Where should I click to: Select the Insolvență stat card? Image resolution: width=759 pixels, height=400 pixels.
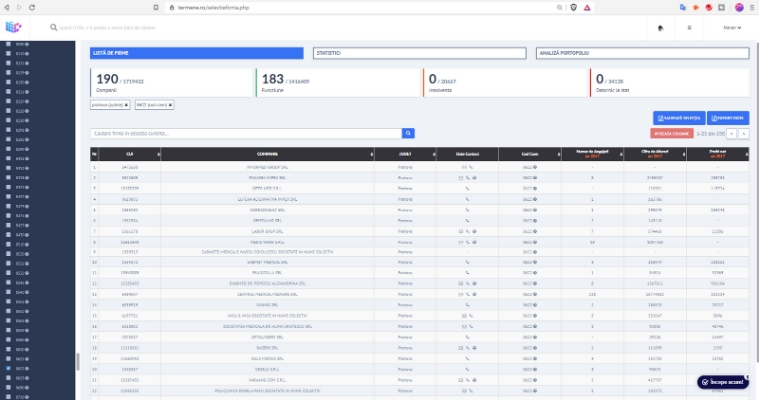(x=505, y=83)
